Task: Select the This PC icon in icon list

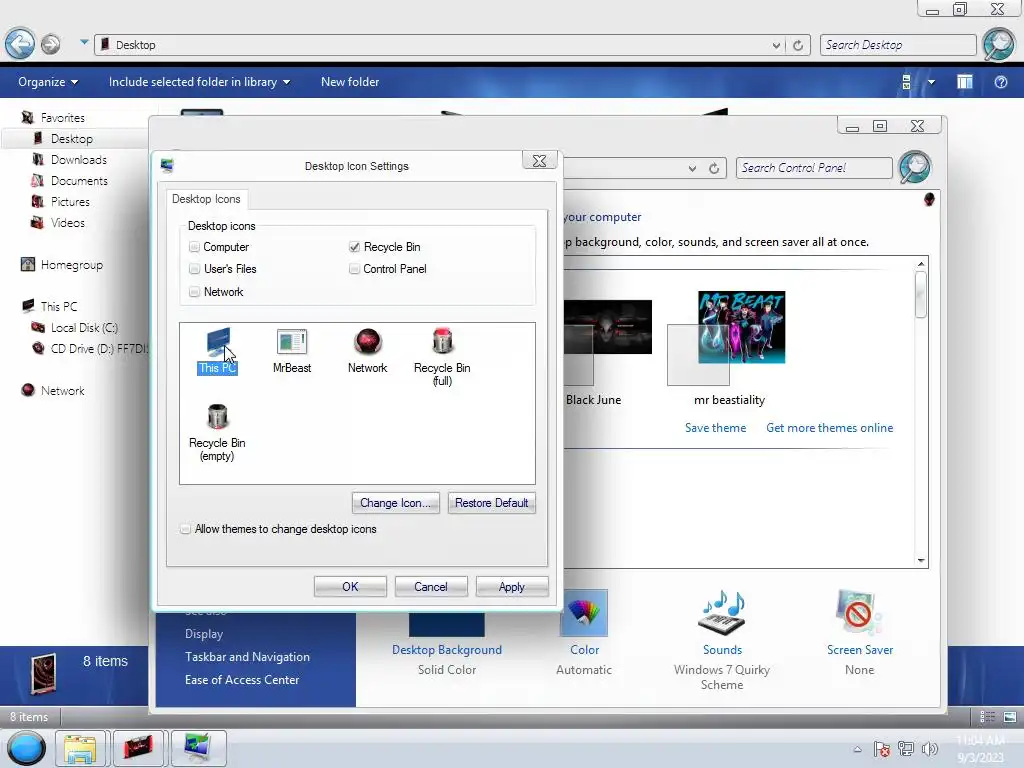Action: [x=217, y=351]
